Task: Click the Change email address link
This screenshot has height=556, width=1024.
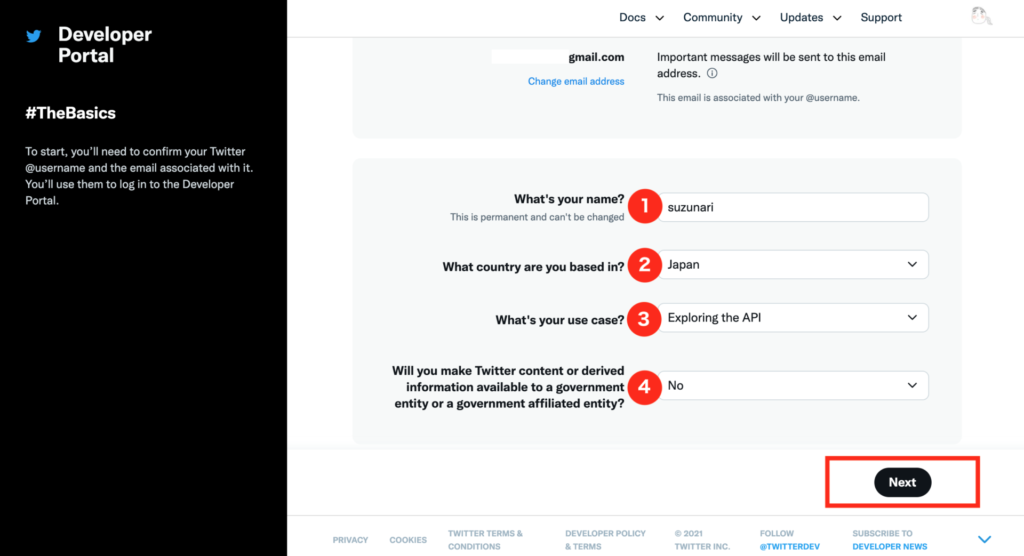Action: 576,82
